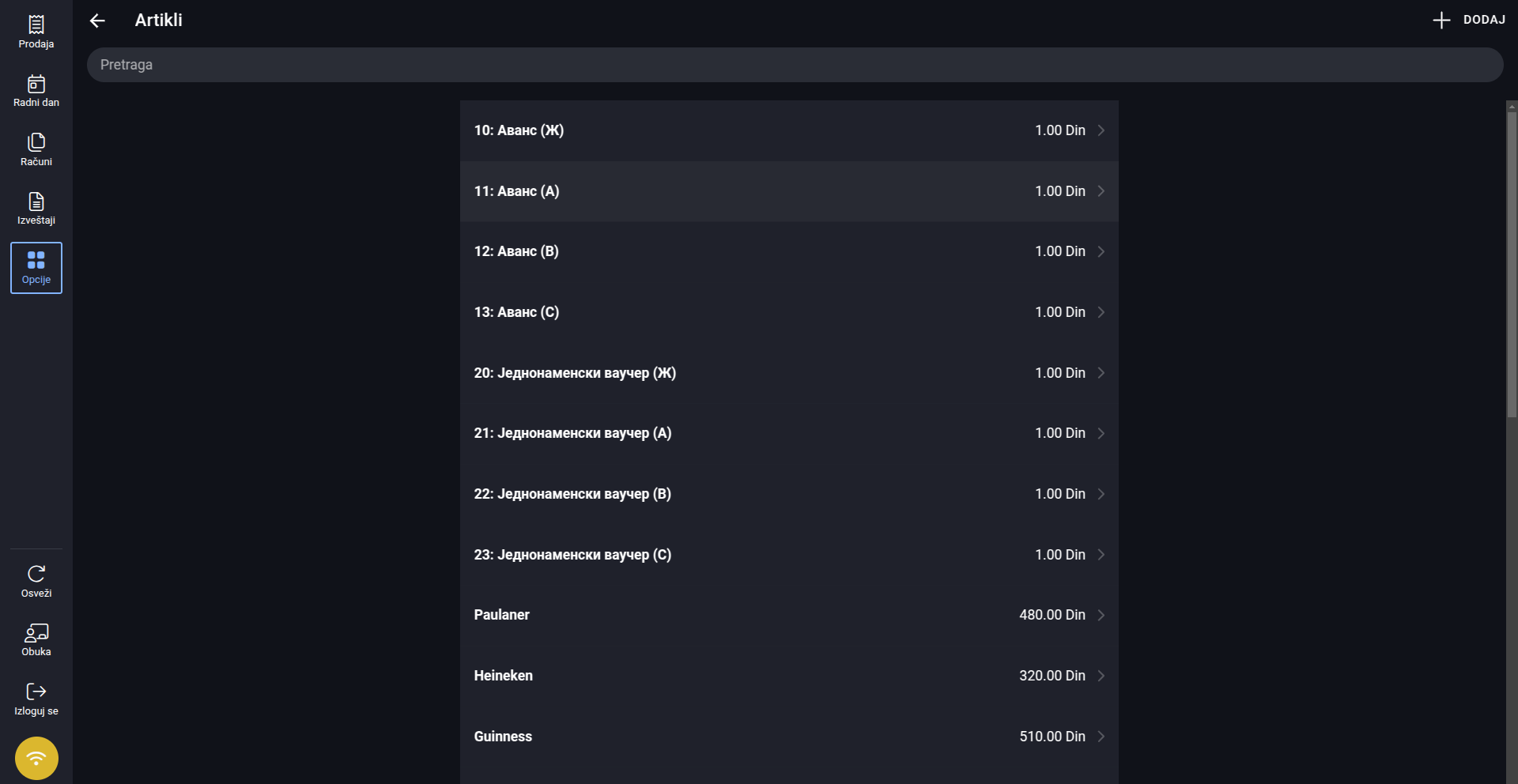
Task: Open chevron next to Heineken price
Action: pyautogui.click(x=1101, y=676)
